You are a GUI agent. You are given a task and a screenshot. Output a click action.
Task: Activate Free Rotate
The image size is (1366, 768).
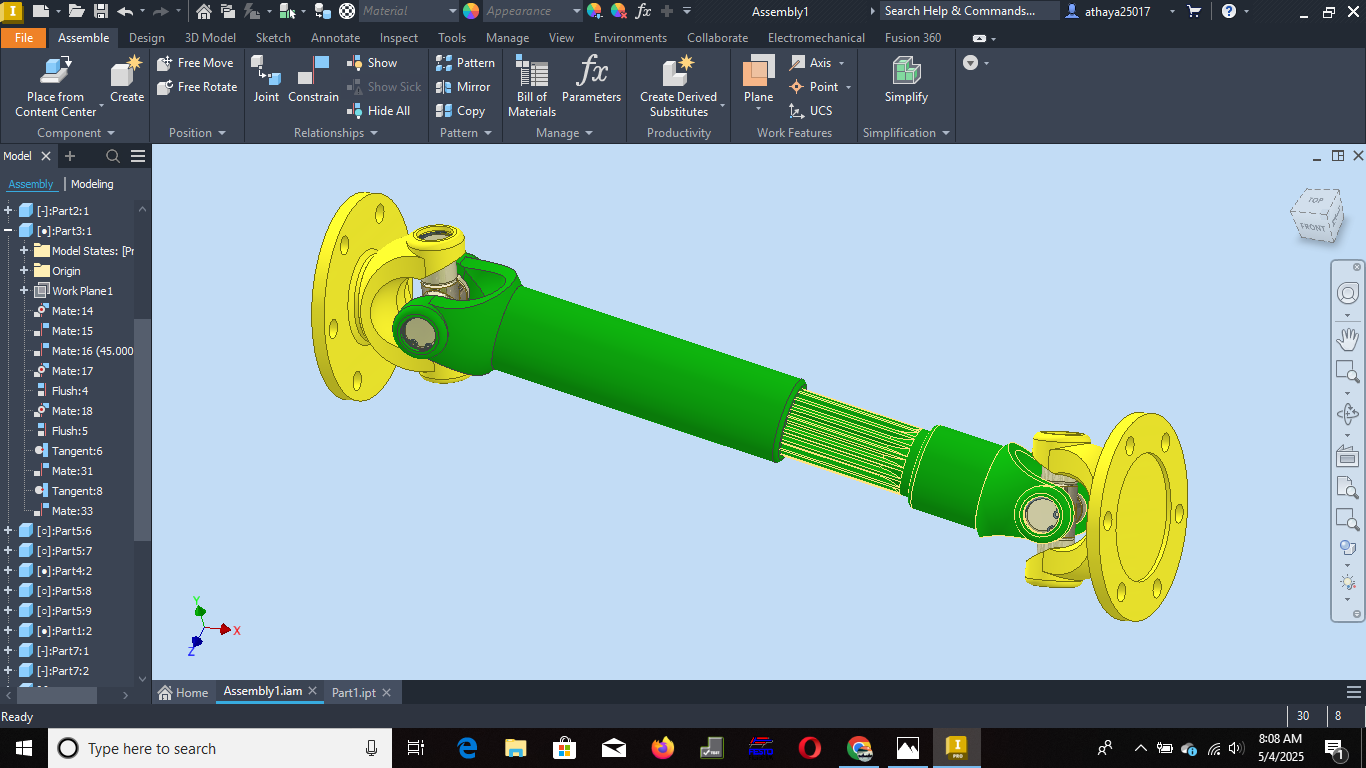click(x=197, y=87)
